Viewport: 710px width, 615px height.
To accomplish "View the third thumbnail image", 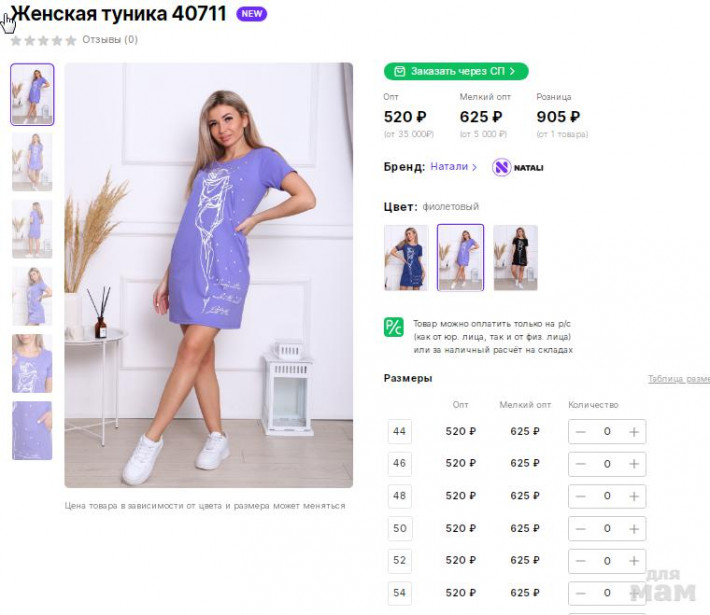I will click(32, 229).
